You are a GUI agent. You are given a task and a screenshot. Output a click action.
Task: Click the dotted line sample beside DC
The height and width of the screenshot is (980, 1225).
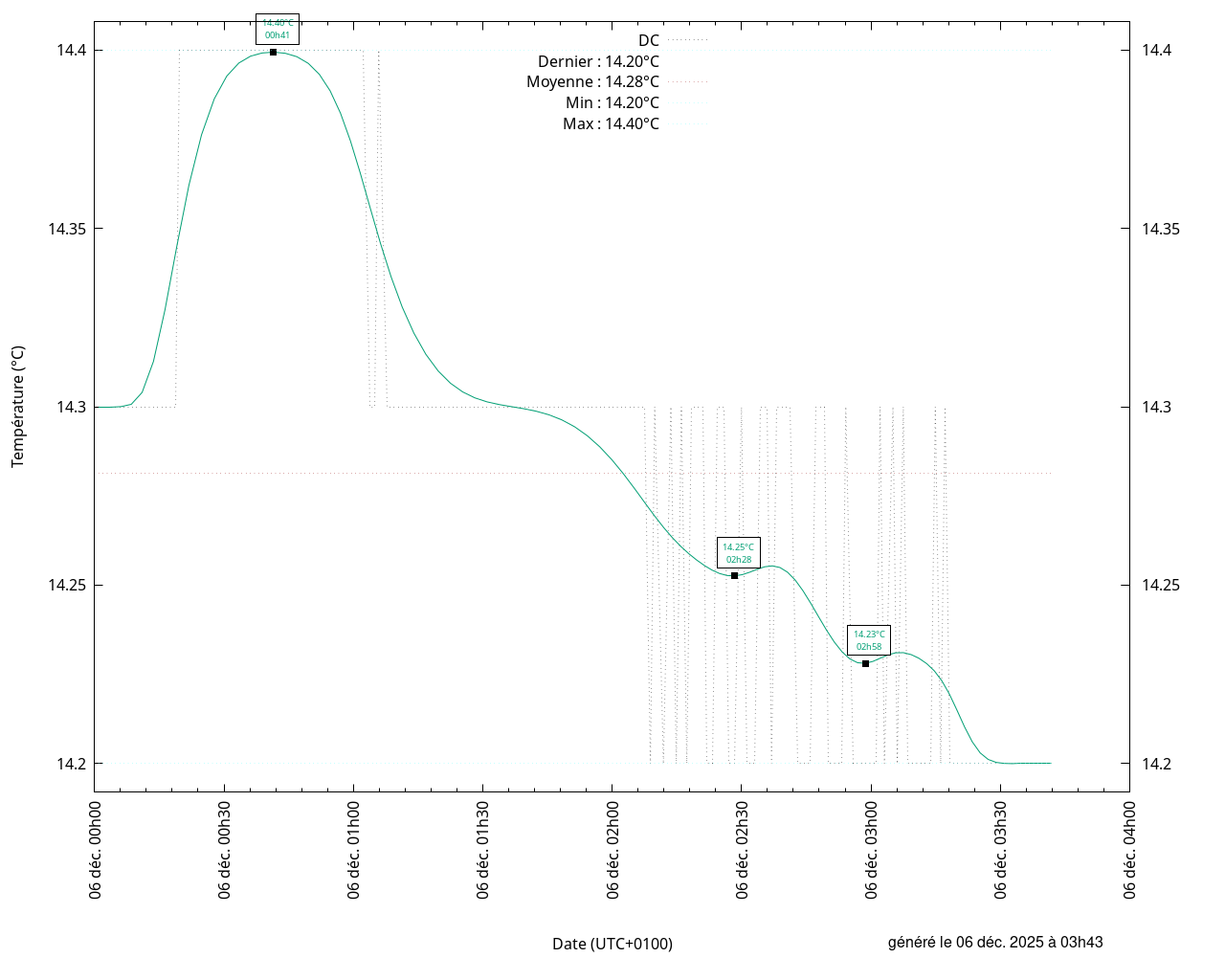687,40
